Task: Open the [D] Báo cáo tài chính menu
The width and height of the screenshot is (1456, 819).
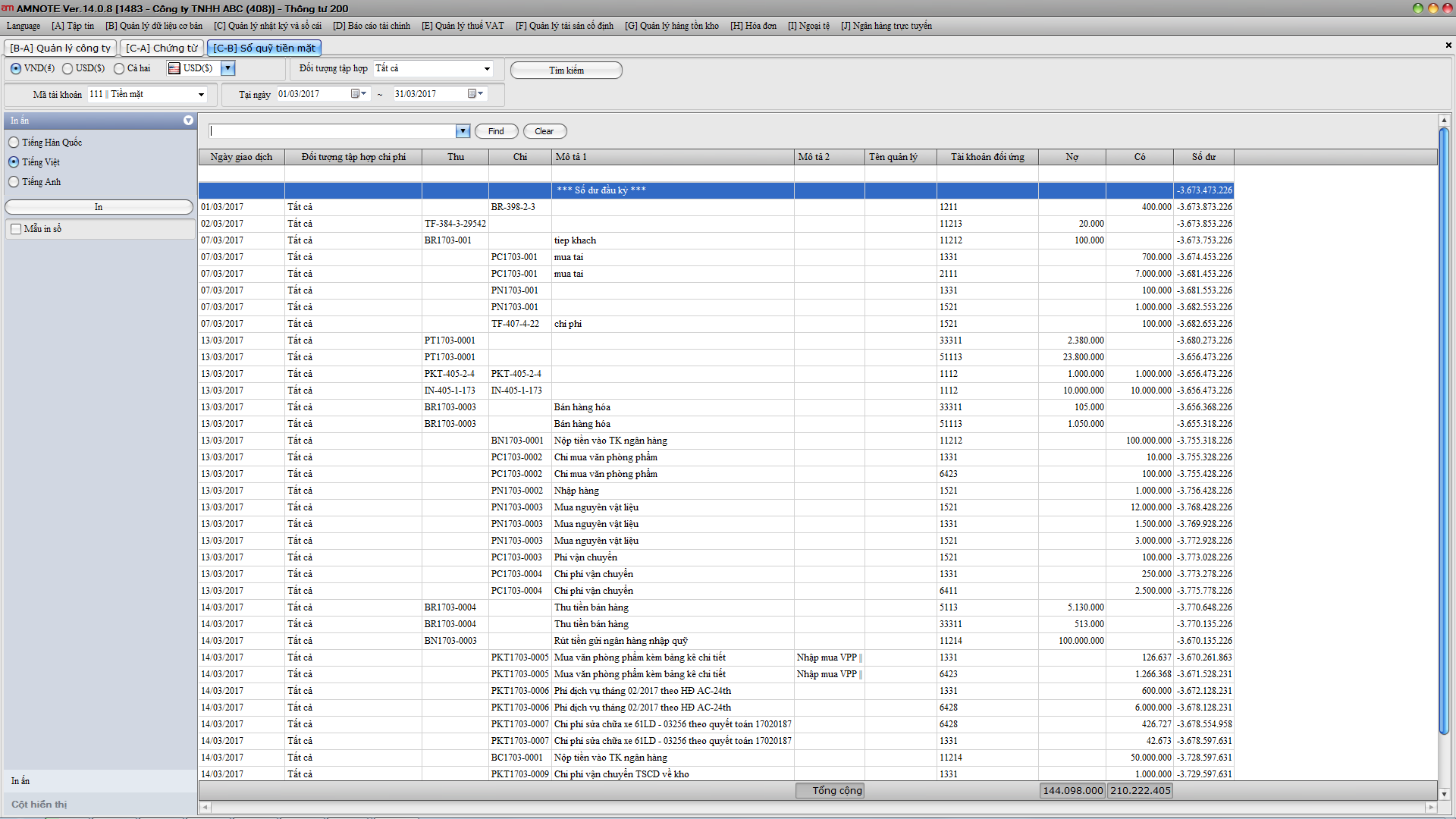Action: pyautogui.click(x=372, y=26)
